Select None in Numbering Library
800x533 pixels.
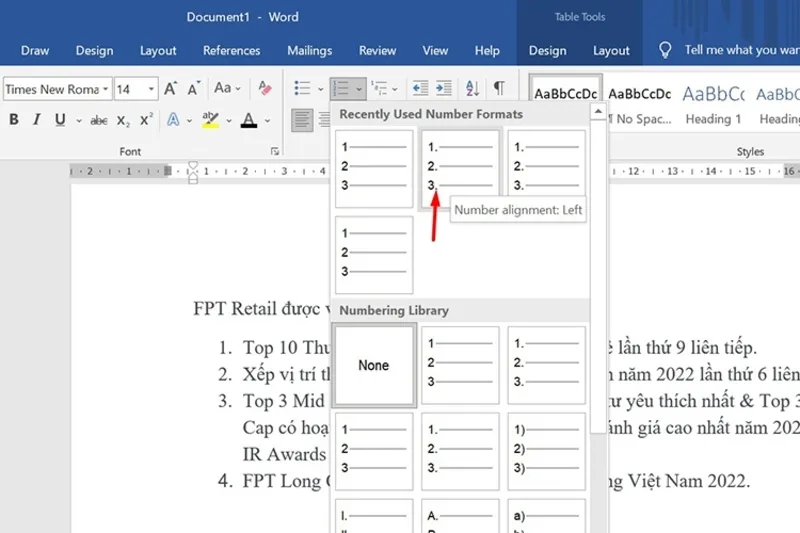click(x=373, y=366)
